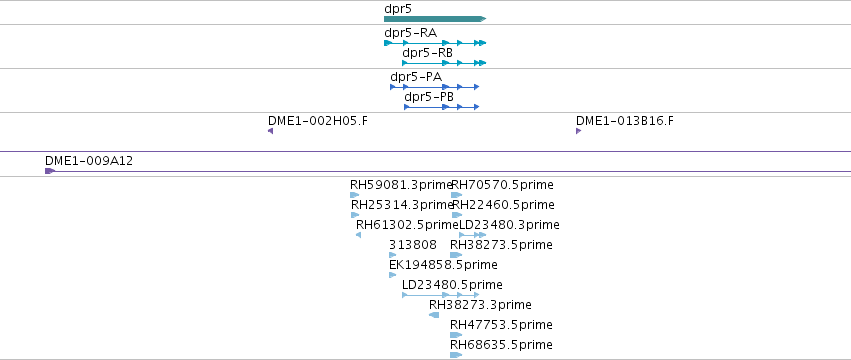
Task: Click the RH59081.3prime label
Action: tap(401, 185)
